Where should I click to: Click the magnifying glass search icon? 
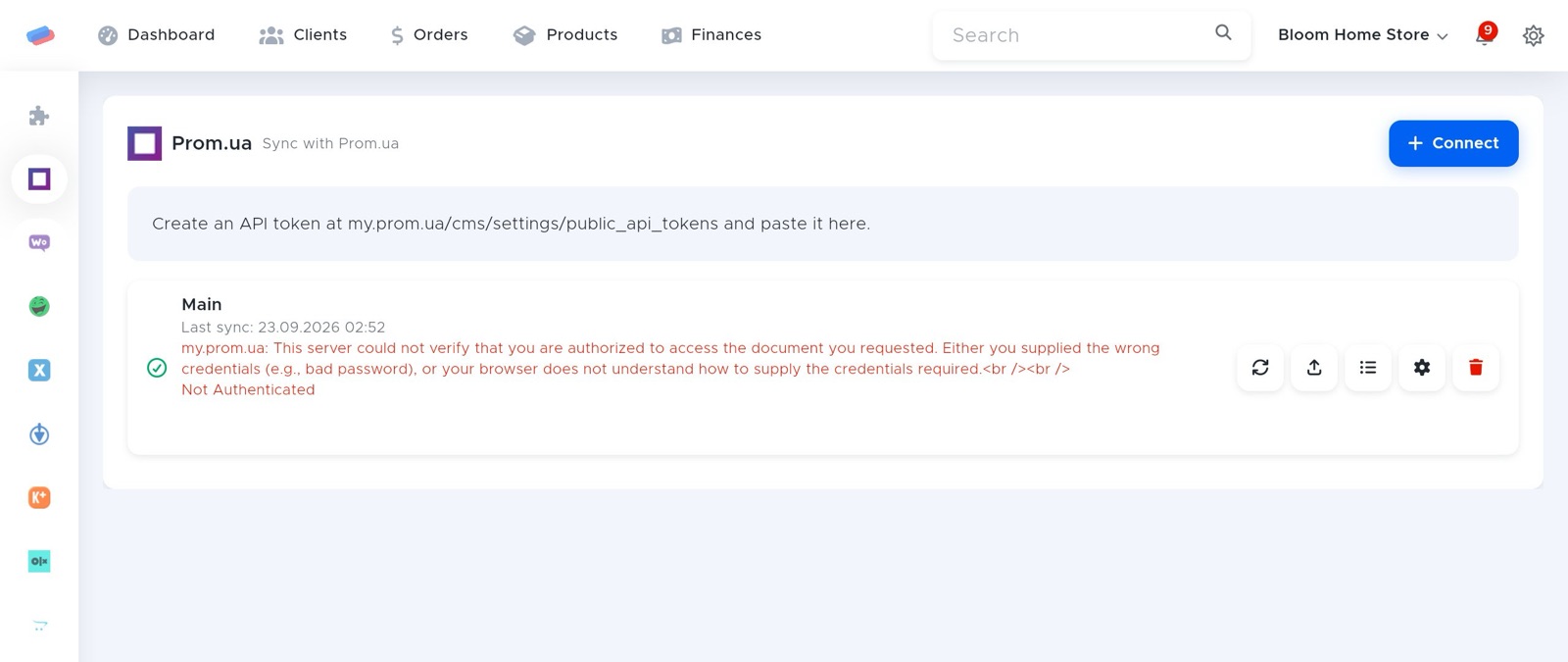point(1223,32)
